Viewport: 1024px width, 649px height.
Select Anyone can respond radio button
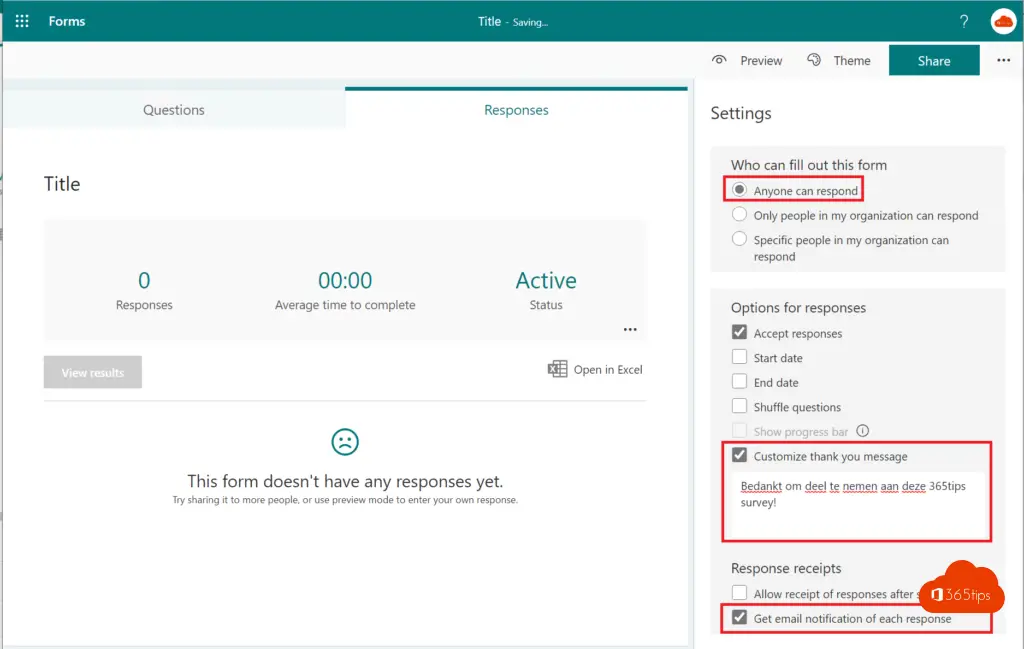point(740,190)
